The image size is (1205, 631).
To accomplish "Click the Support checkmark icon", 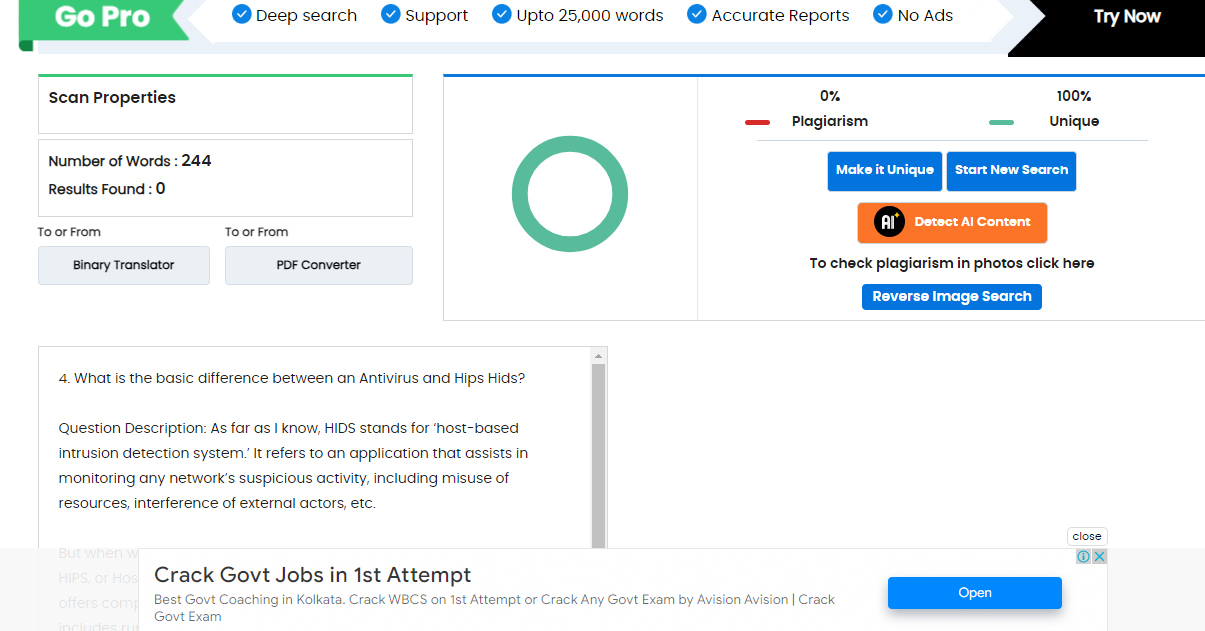I will 391,14.
